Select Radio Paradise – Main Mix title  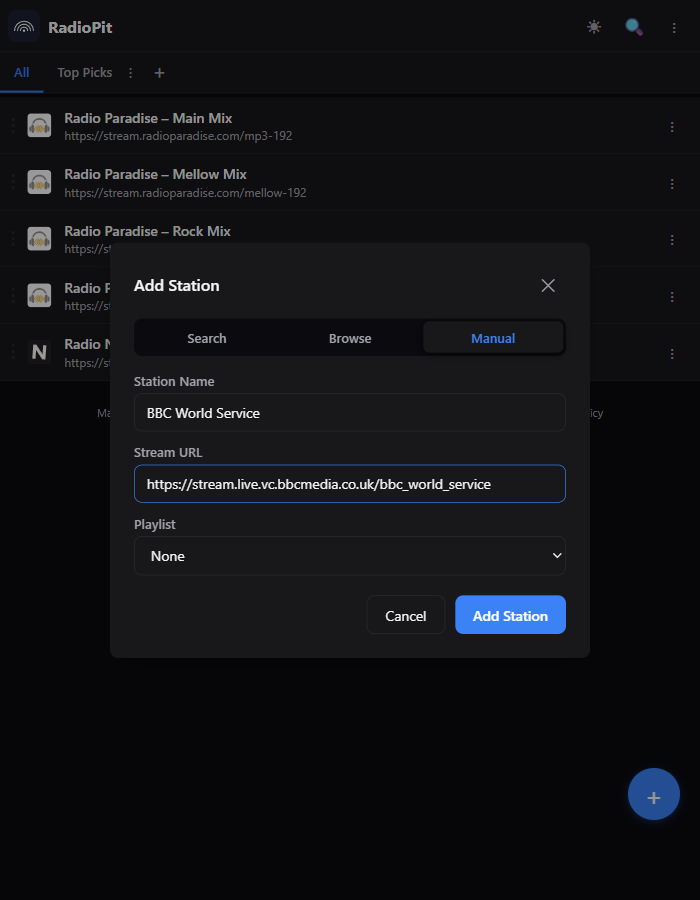tap(148, 118)
